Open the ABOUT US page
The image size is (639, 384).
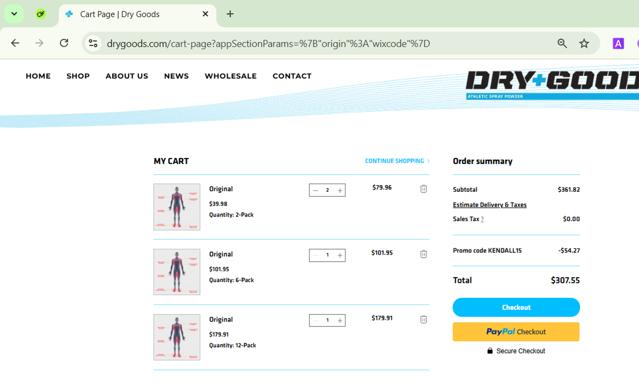click(x=127, y=76)
